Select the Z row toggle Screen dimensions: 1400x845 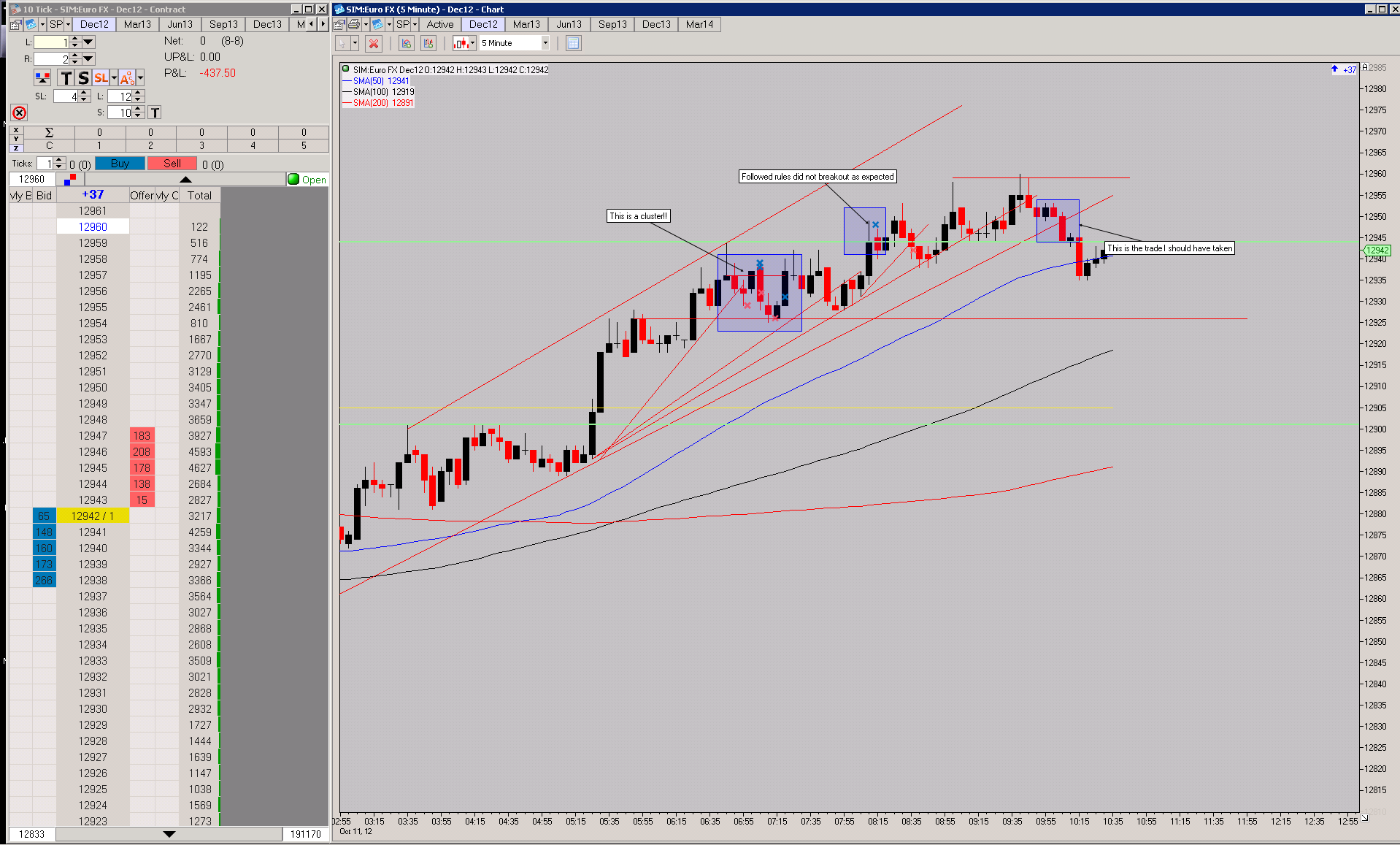tap(16, 148)
